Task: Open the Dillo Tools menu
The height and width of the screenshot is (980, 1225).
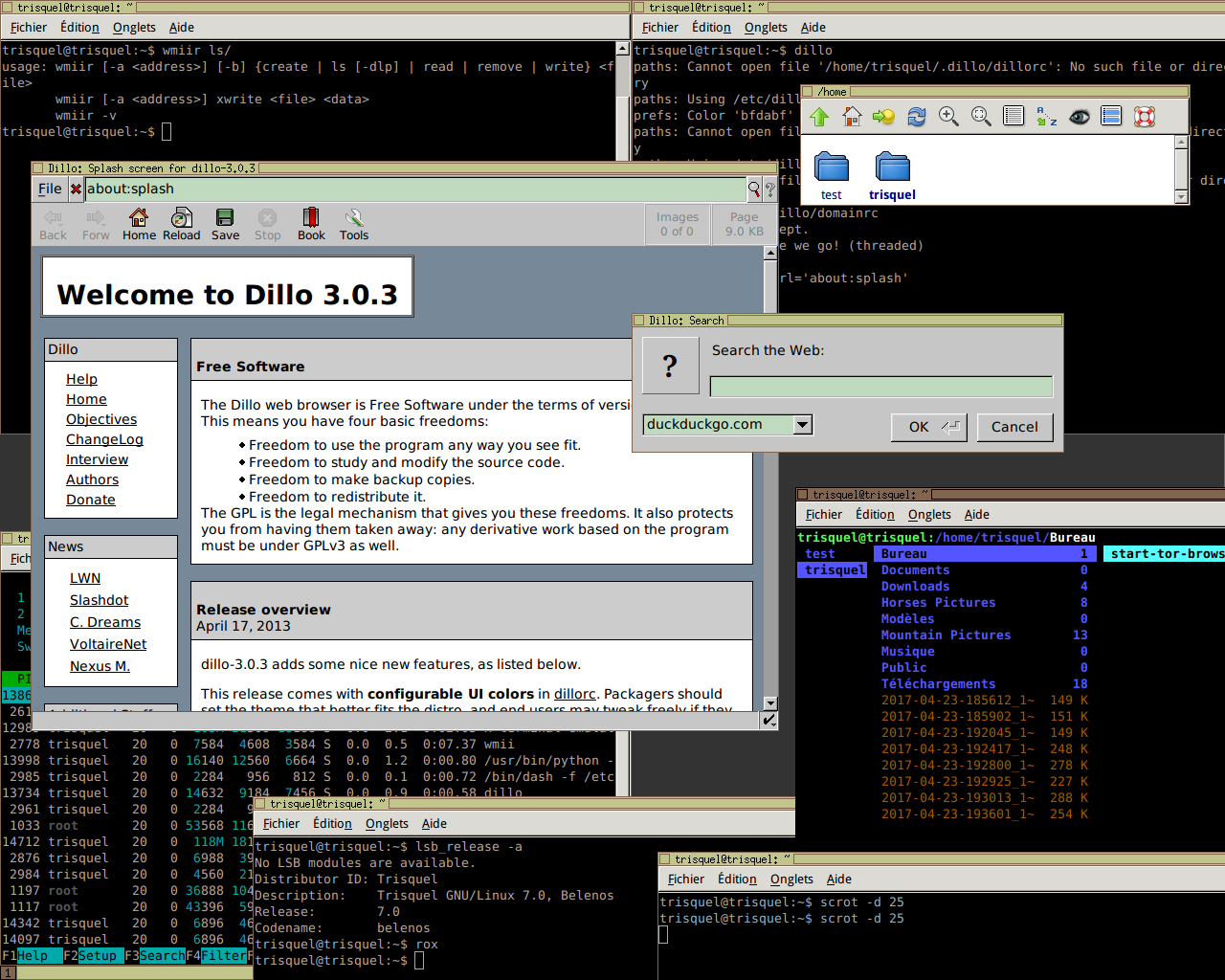Action: (354, 225)
